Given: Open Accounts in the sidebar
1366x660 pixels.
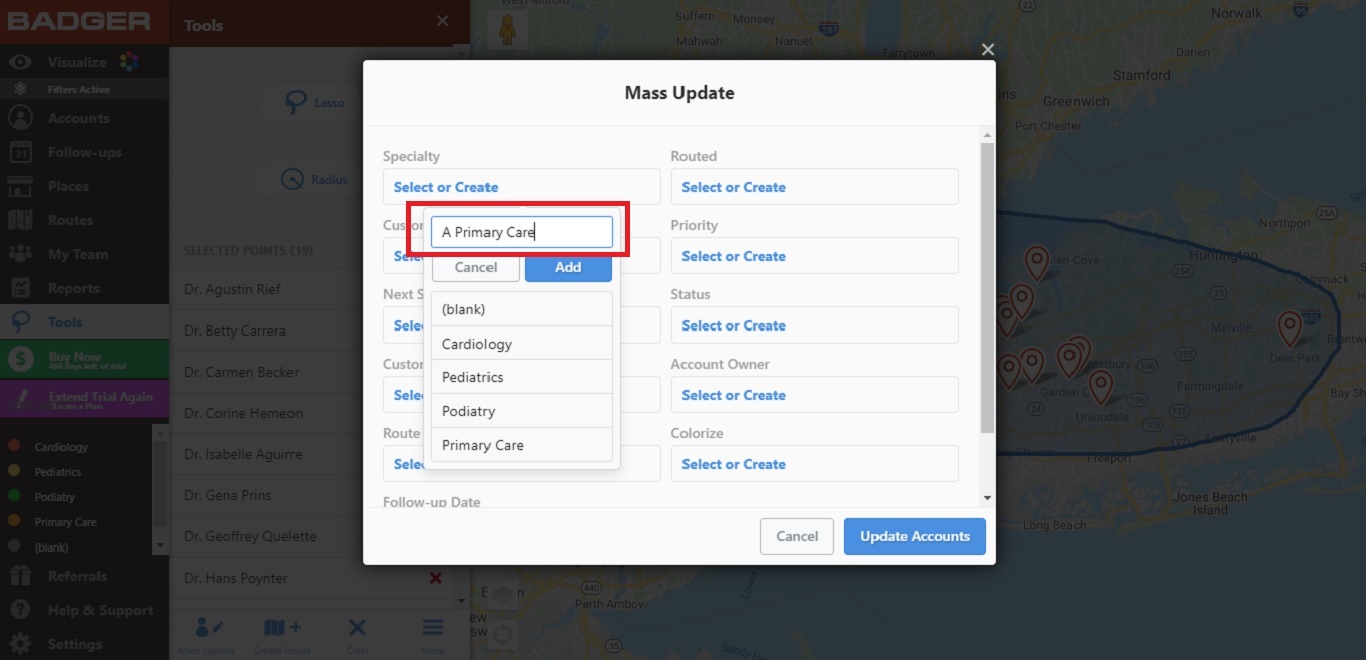Looking at the screenshot, I should [84, 118].
